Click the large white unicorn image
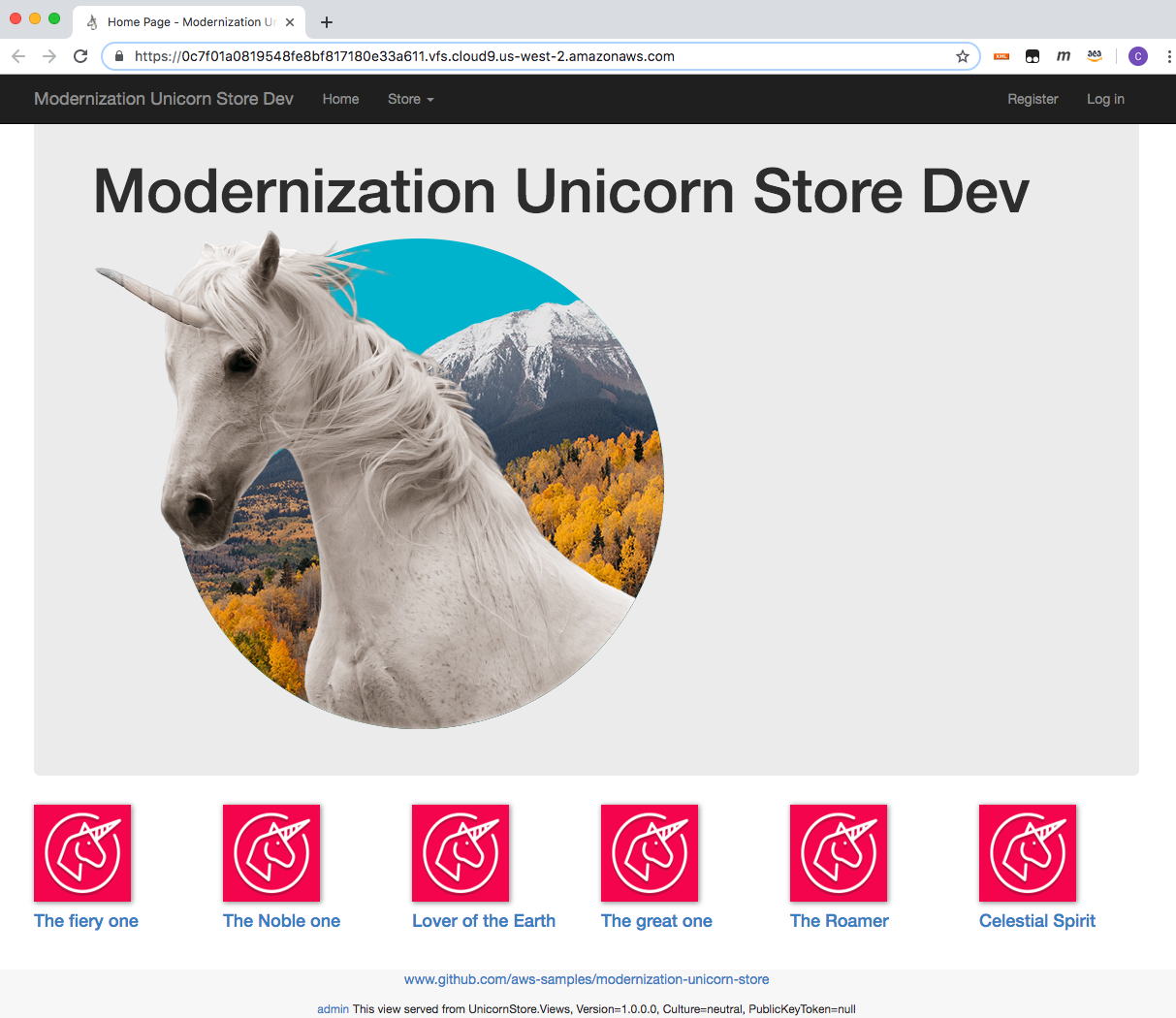1176x1018 pixels. [379, 479]
